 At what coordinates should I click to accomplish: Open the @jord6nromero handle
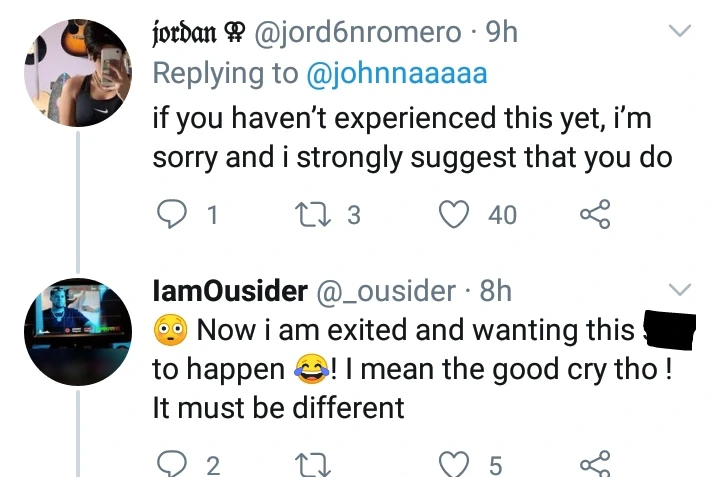coord(362,32)
